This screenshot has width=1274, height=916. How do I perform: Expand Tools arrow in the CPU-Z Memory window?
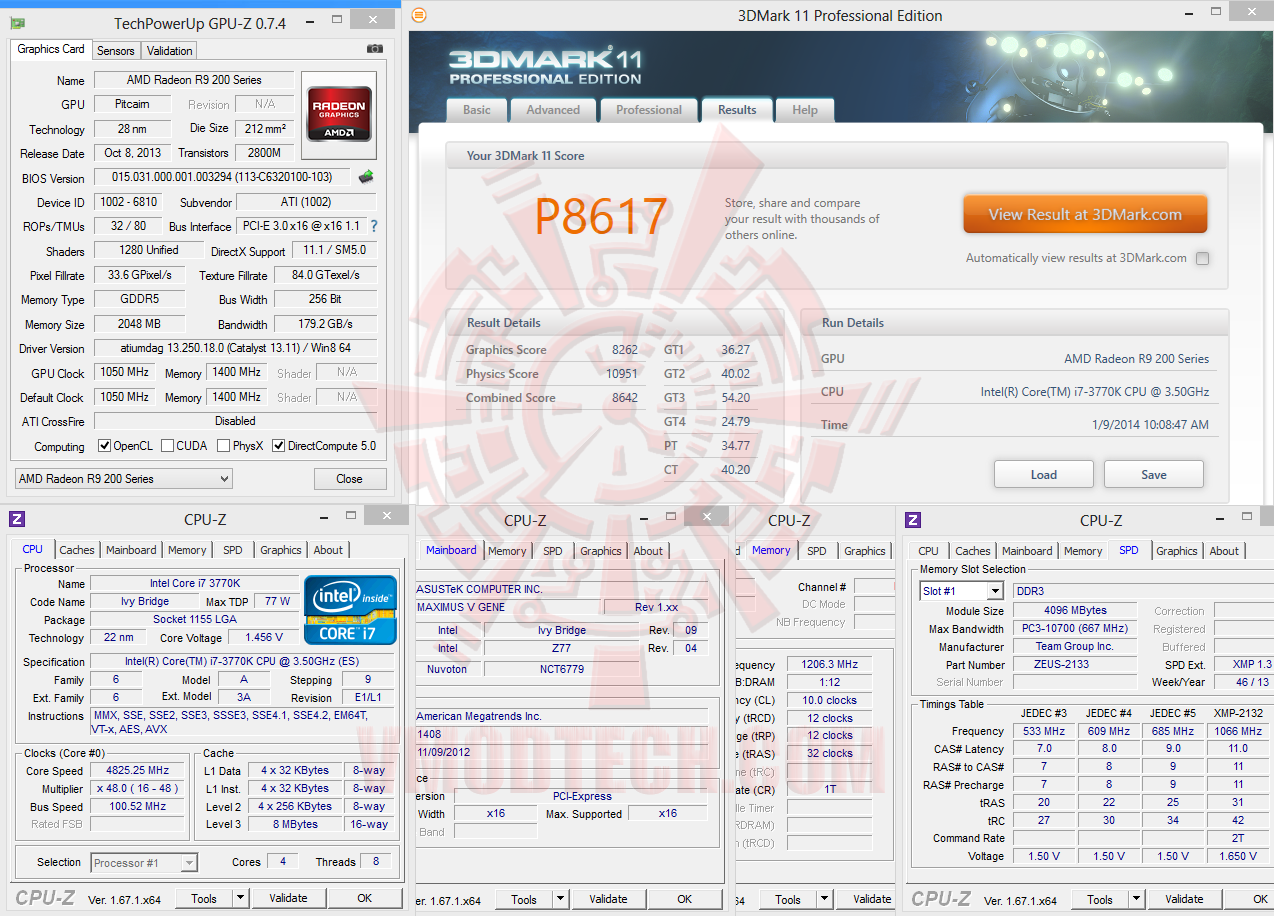tap(824, 899)
